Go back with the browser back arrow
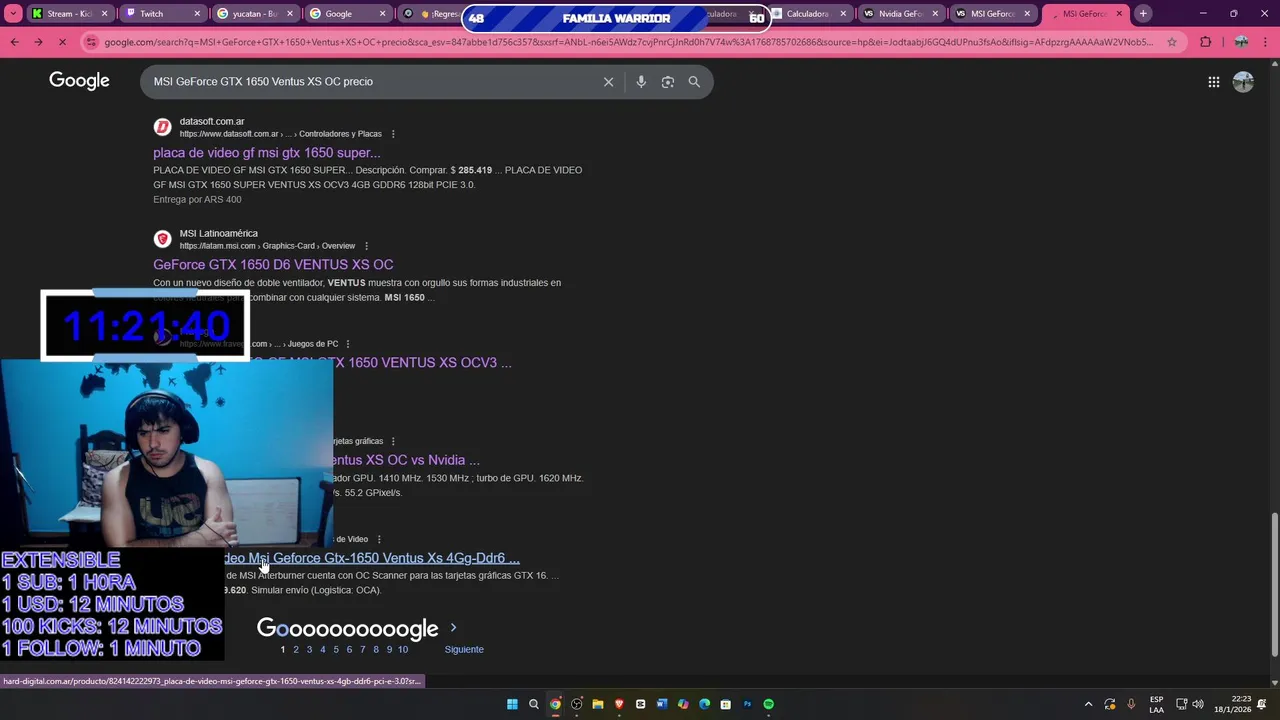Screen dimensions: 1280x720 click(x=14, y=42)
